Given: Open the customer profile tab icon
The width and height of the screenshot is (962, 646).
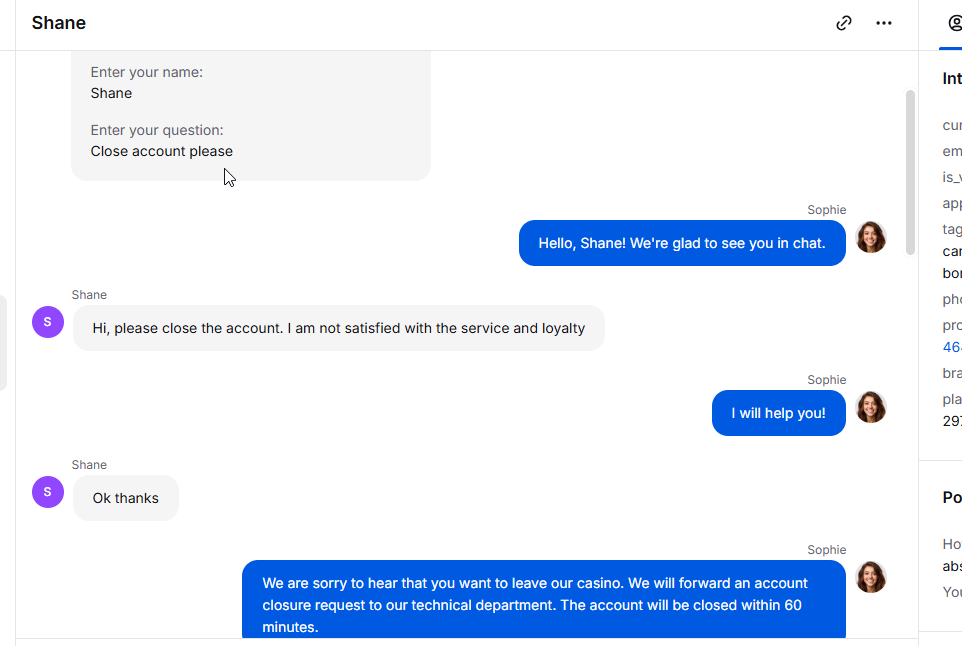Looking at the screenshot, I should 955,23.
